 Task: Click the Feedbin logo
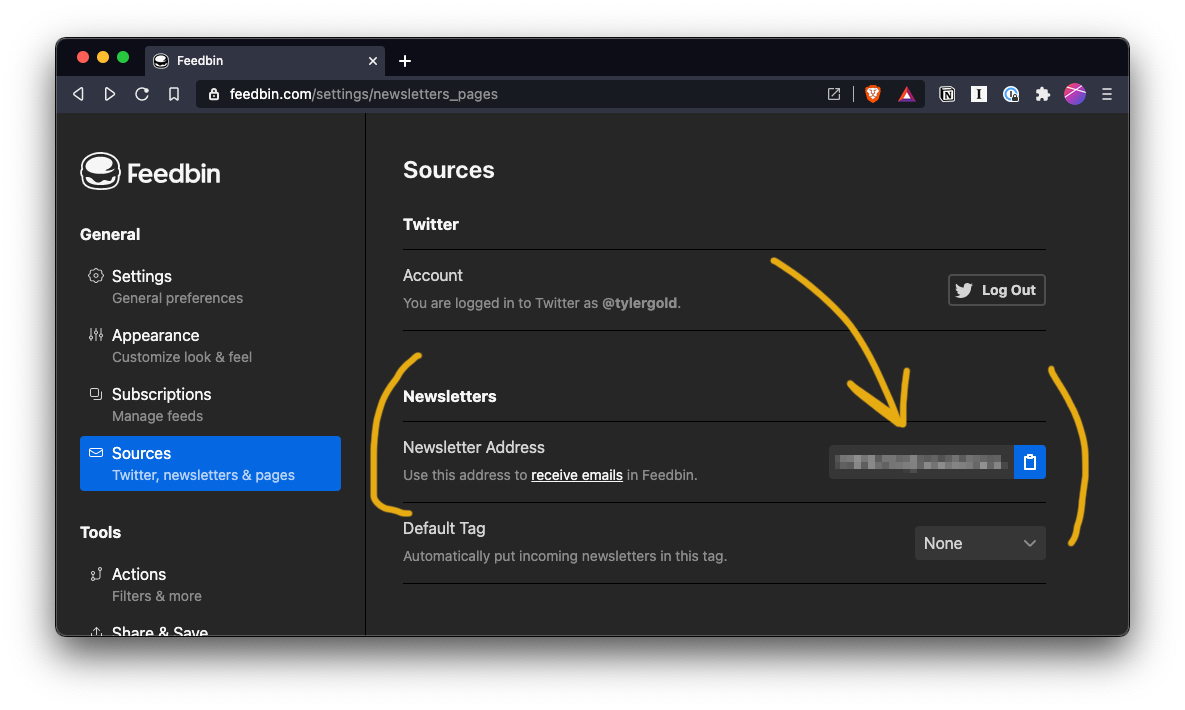click(150, 172)
